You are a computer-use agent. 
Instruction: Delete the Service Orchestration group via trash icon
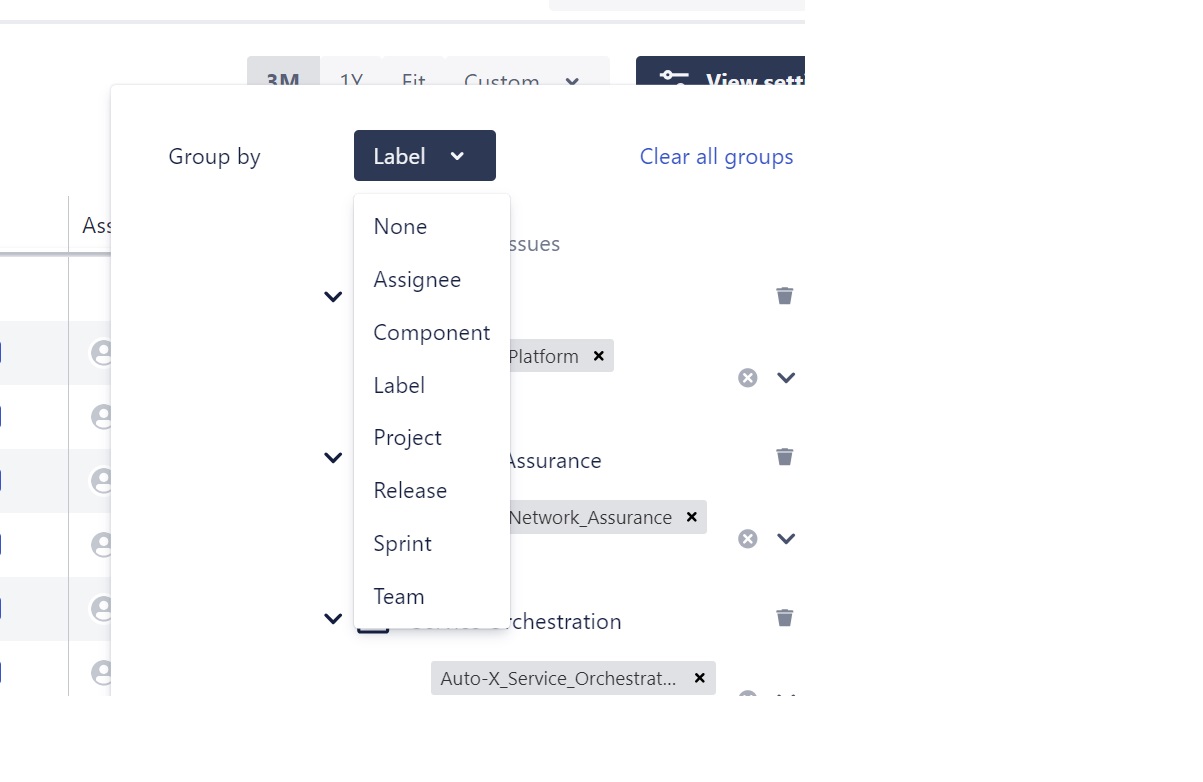pyautogui.click(x=784, y=617)
